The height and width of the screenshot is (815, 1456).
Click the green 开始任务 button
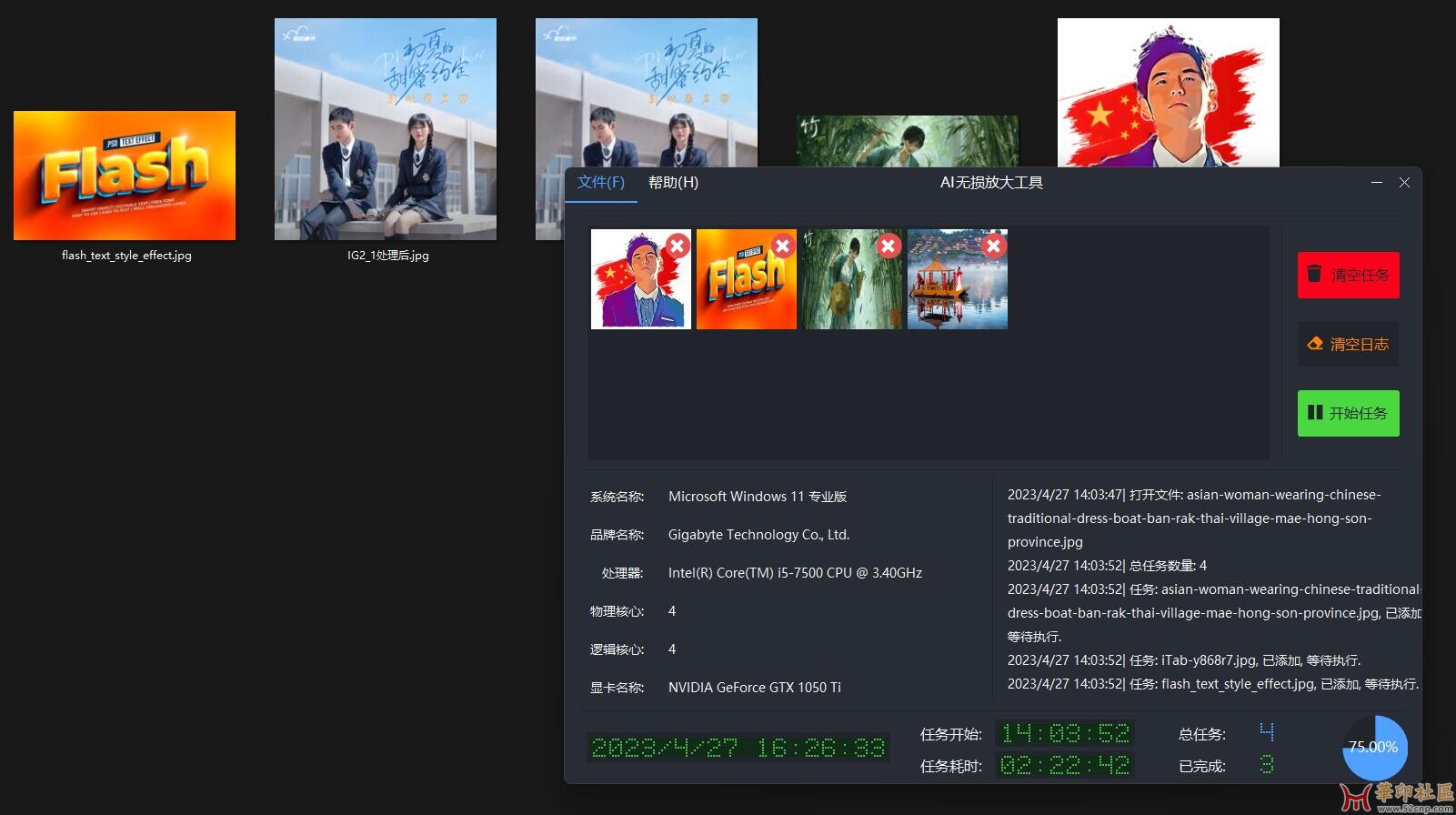pos(1348,413)
